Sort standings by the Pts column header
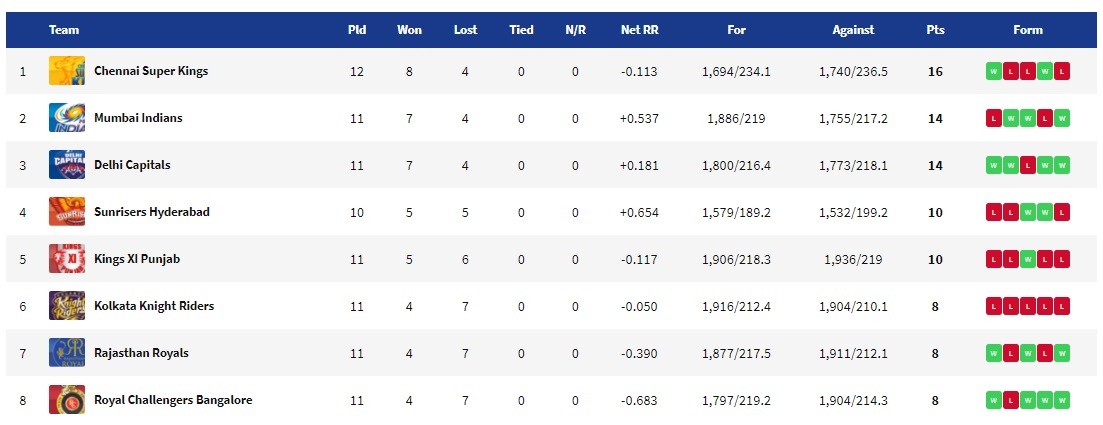Screen dimensions: 1103x425 (x=935, y=30)
